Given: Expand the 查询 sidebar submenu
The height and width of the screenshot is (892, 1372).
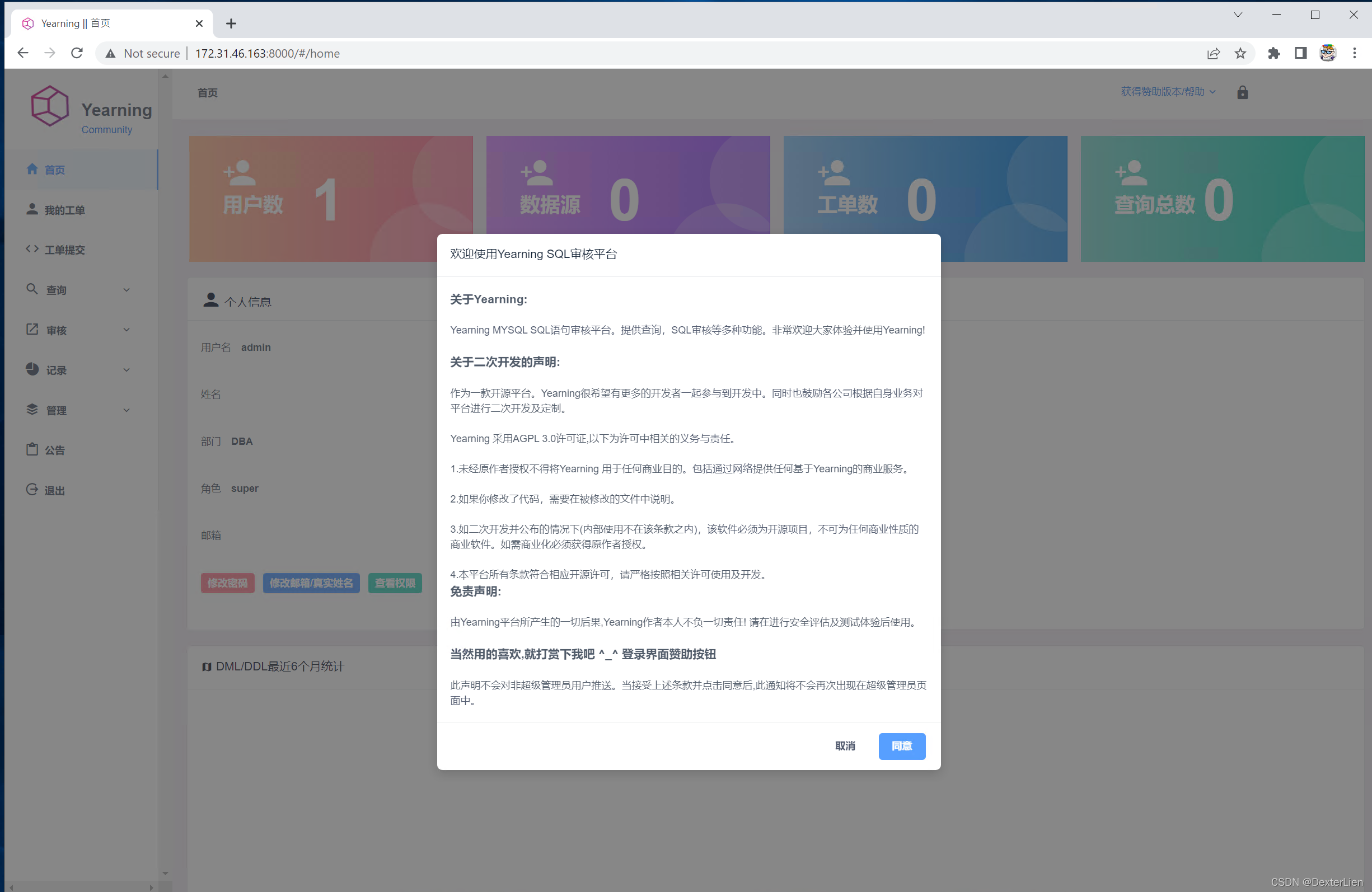Looking at the screenshot, I should [78, 290].
